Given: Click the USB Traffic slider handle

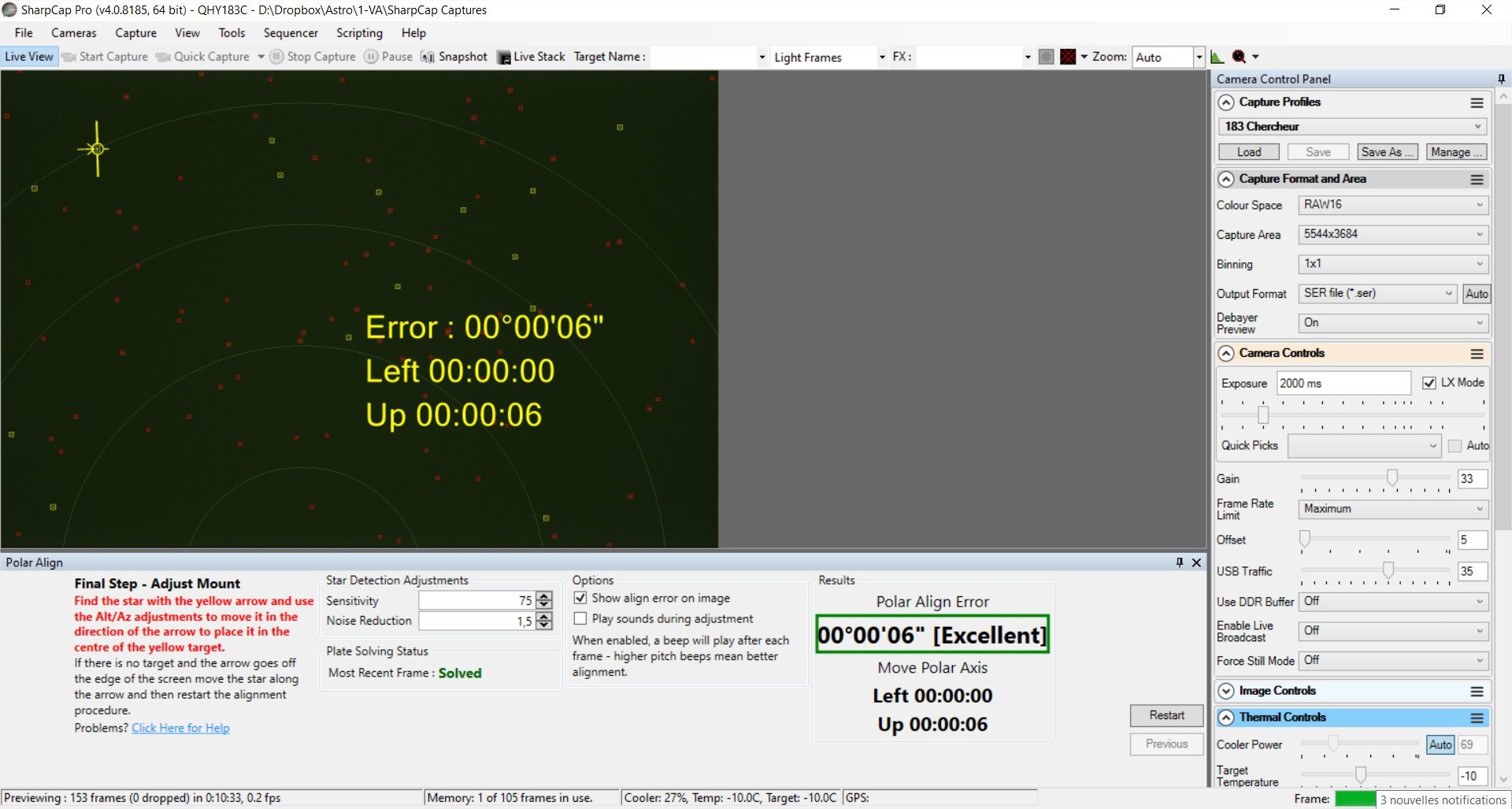Looking at the screenshot, I should tap(1388, 570).
